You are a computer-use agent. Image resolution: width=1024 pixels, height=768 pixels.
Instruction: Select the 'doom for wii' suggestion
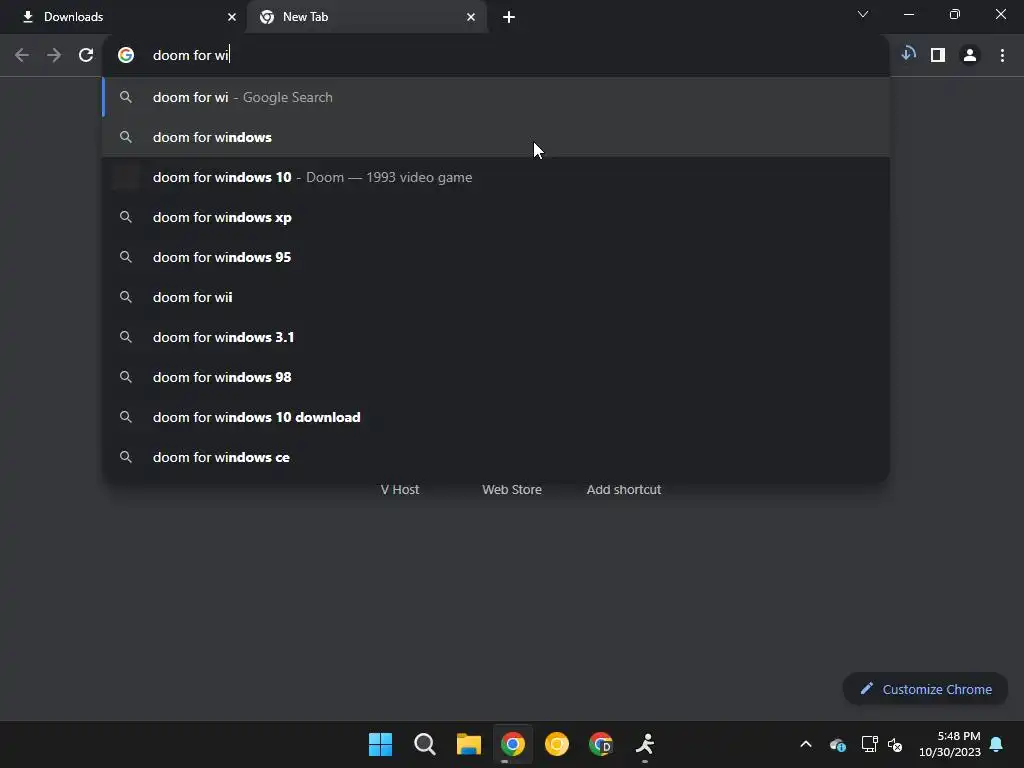click(x=496, y=297)
